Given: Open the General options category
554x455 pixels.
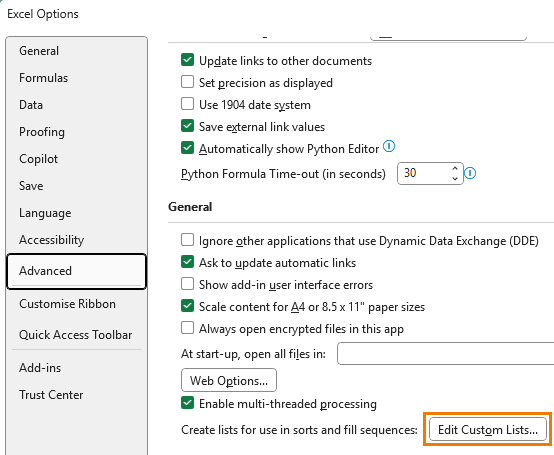Looking at the screenshot, I should coord(77,51).
